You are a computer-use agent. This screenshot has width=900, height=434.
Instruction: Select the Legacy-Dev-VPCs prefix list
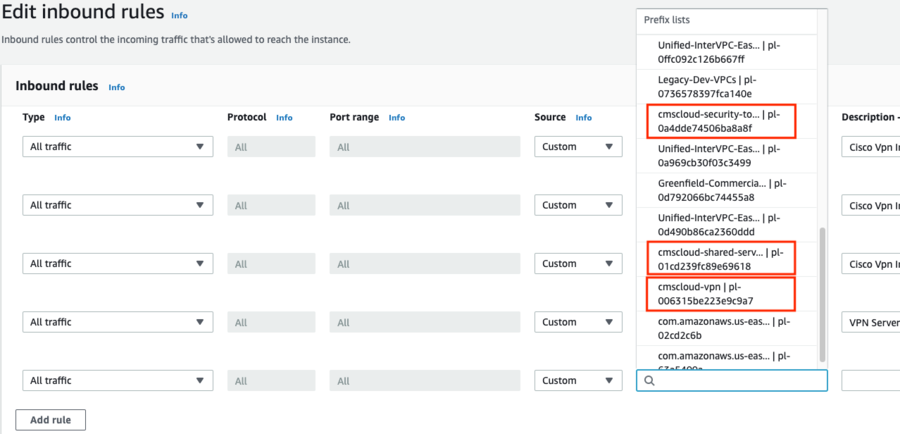click(x=727, y=87)
